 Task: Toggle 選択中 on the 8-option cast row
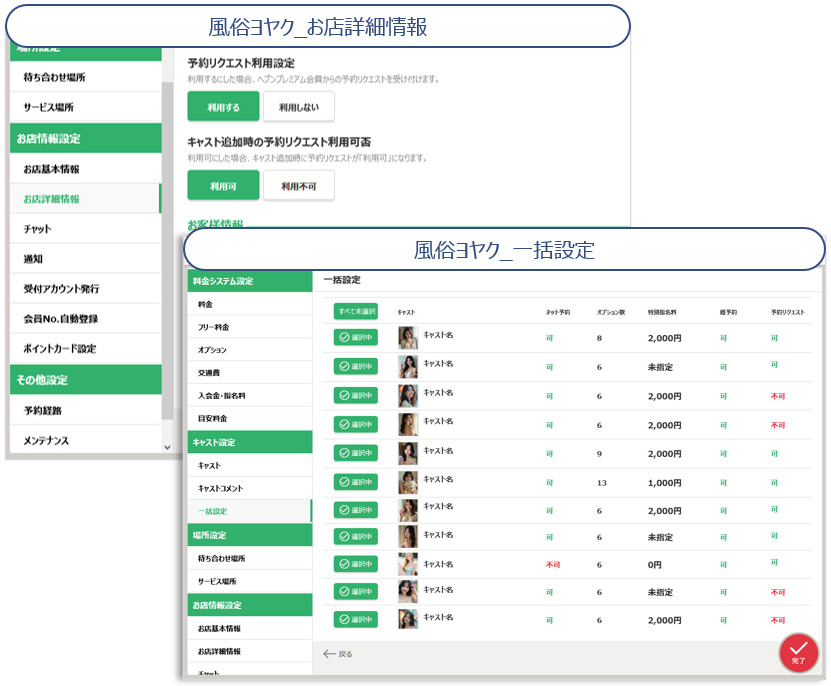point(356,337)
